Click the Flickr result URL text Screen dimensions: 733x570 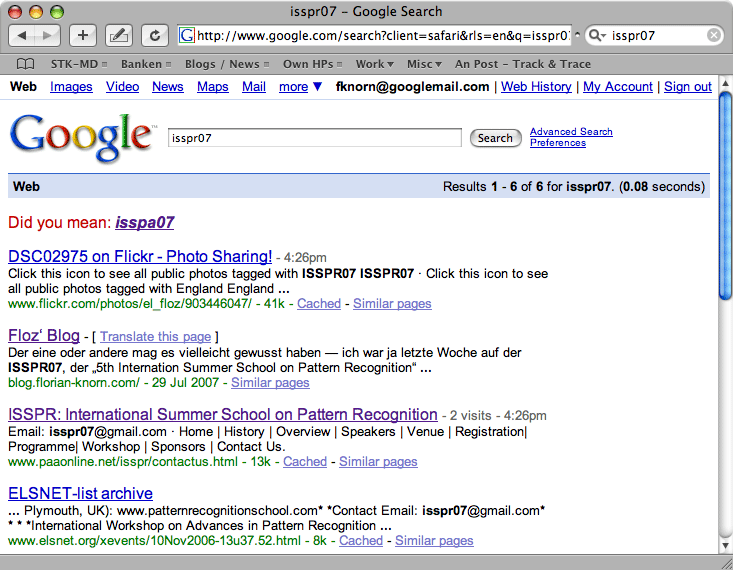click(129, 303)
